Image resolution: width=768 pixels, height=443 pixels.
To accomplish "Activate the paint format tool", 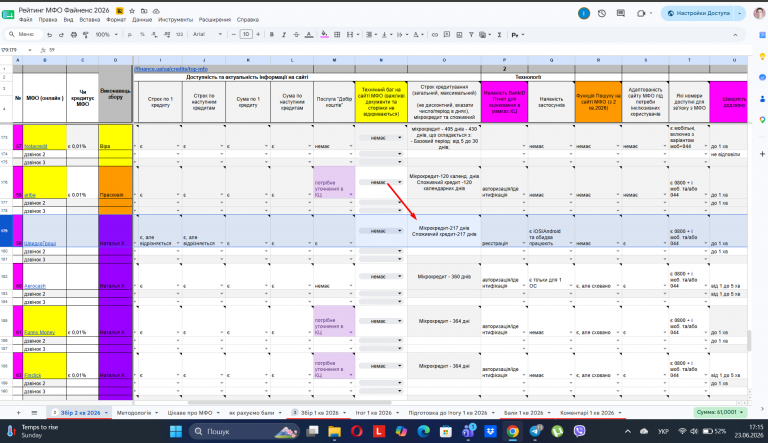I will [x=86, y=35].
